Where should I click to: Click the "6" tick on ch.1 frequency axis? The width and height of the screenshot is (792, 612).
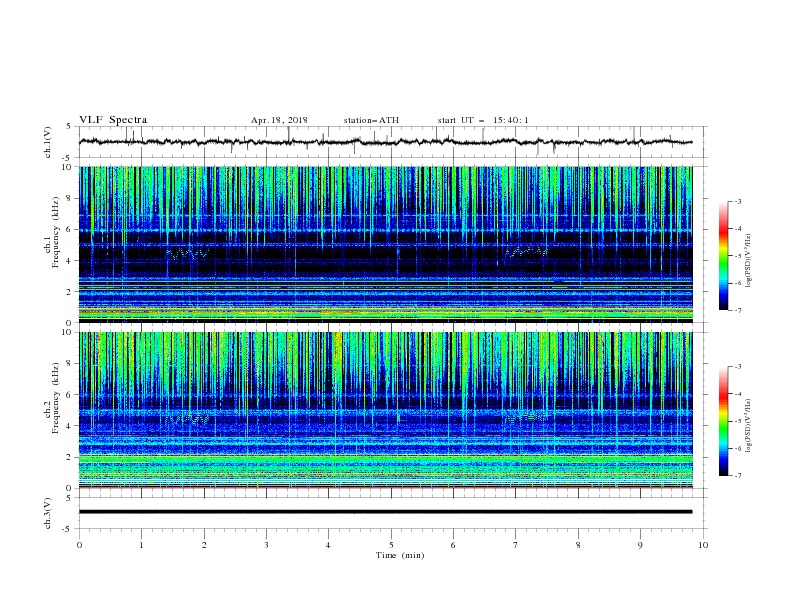coord(70,230)
